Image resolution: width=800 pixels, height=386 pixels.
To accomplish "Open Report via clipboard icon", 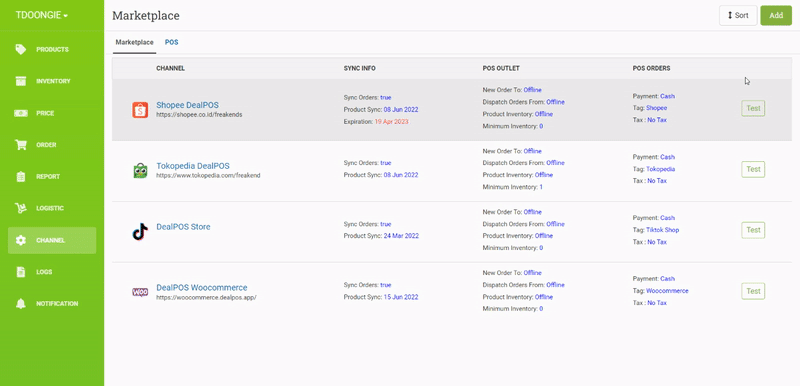I will [20, 176].
